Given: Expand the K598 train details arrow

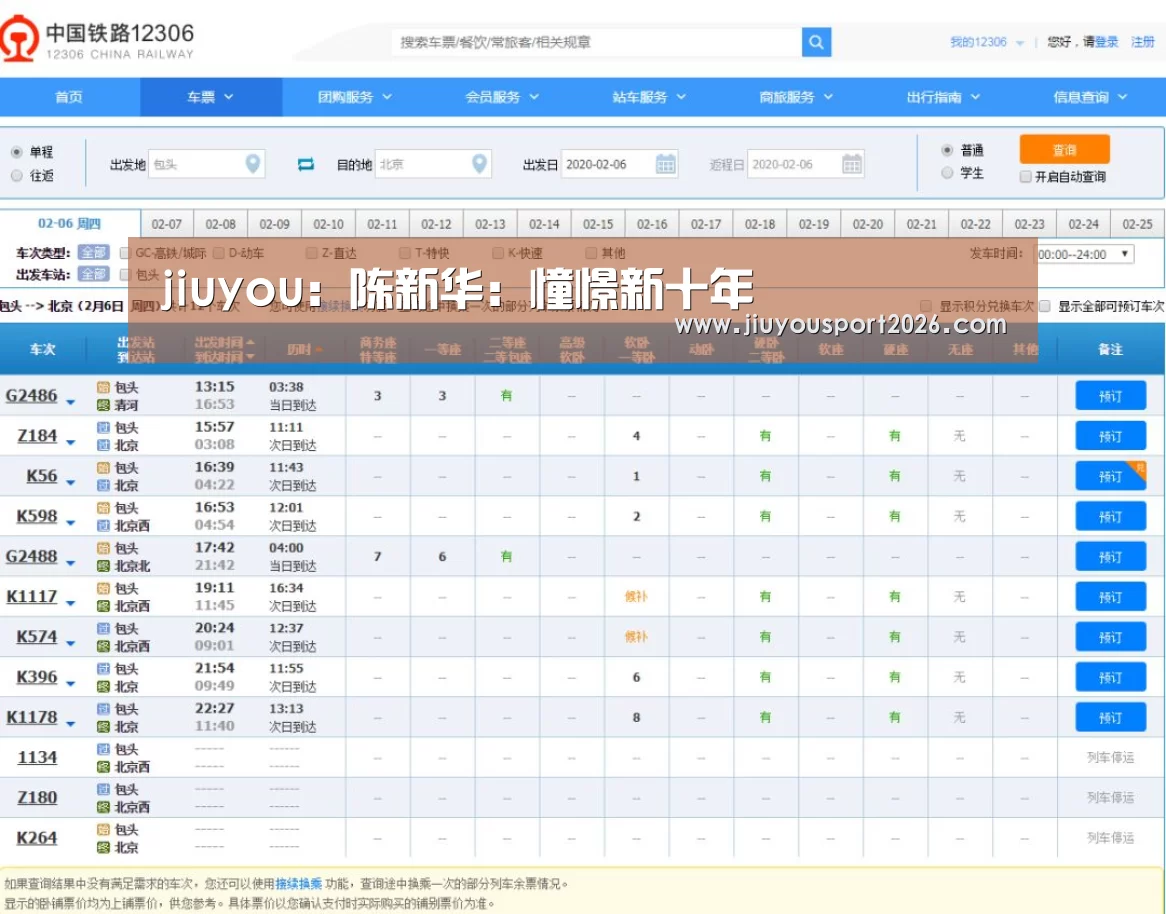Looking at the screenshot, I should click(71, 523).
